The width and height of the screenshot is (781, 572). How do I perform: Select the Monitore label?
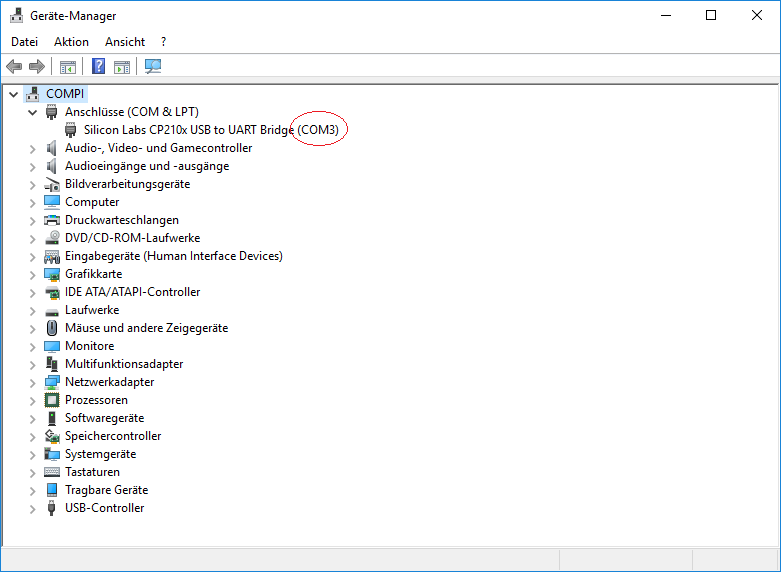90,346
